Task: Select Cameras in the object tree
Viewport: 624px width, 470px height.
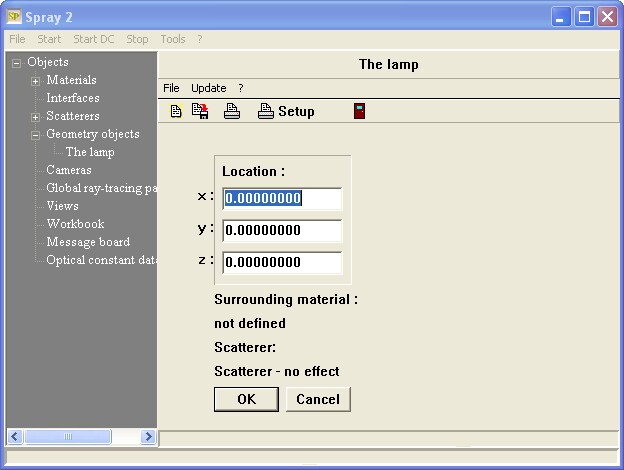Action: click(x=69, y=170)
